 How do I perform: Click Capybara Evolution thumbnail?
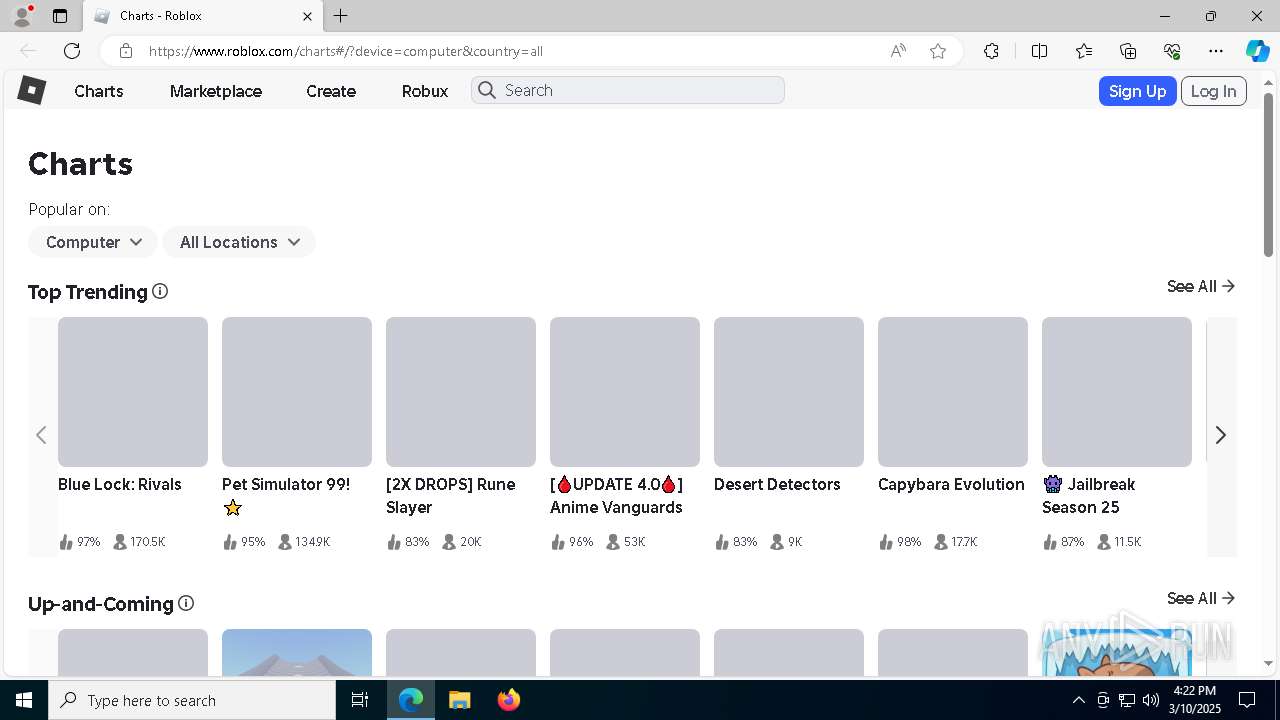pos(953,392)
